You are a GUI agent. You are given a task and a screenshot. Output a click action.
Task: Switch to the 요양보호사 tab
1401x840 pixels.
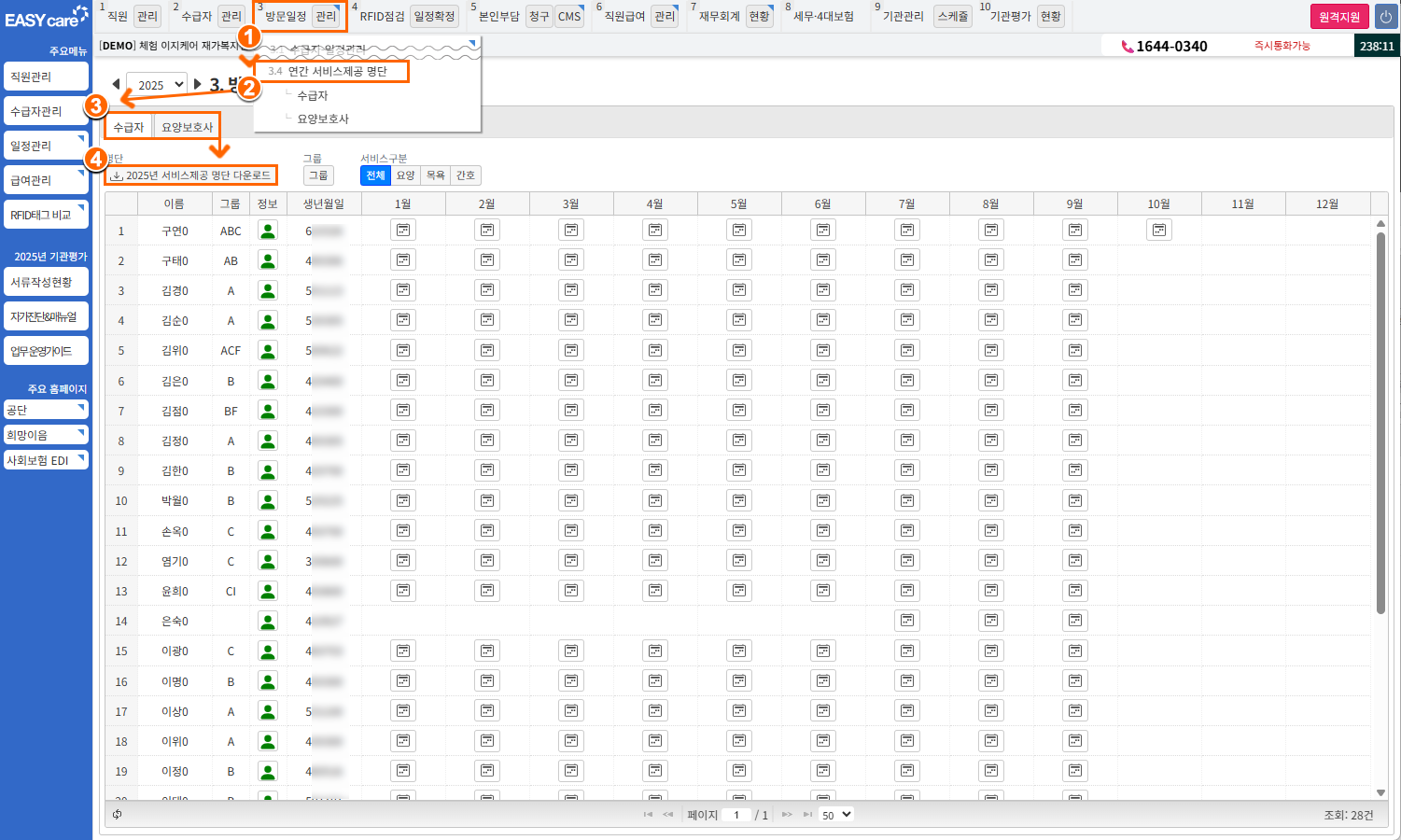point(188,127)
